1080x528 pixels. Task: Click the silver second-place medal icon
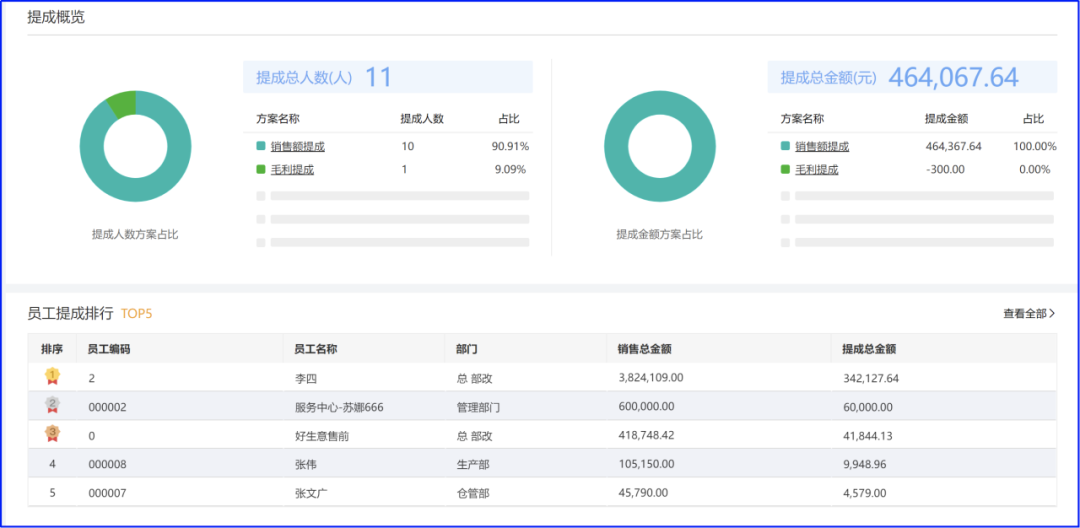pyautogui.click(x=52, y=405)
